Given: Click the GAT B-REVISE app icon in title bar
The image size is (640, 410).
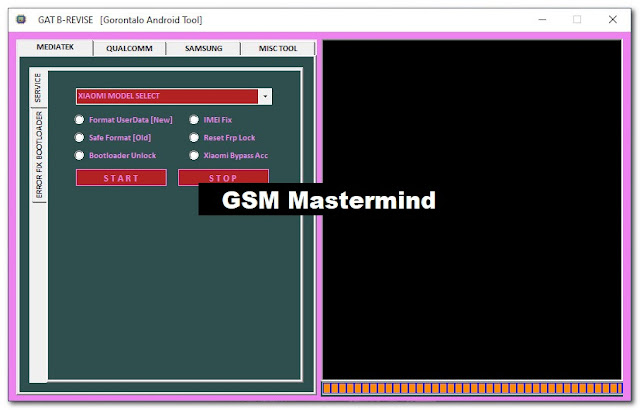Looking at the screenshot, I should pos(21,19).
